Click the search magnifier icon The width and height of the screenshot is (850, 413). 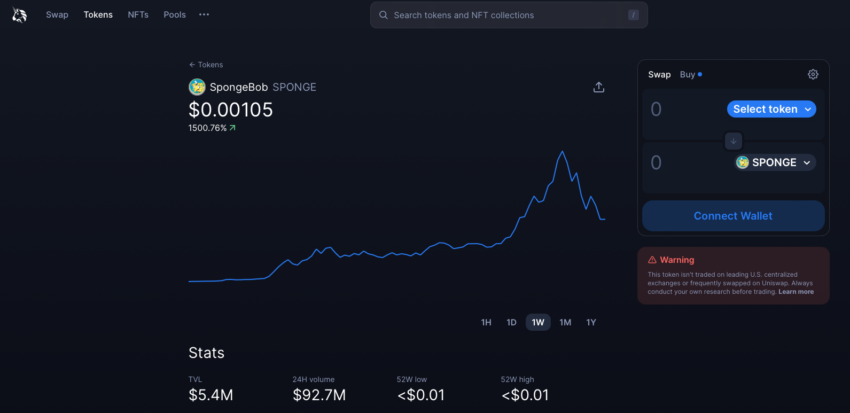[x=383, y=15]
